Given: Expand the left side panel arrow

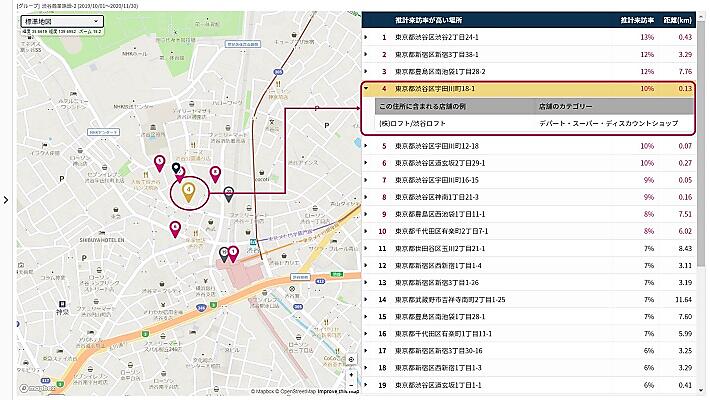Looking at the screenshot, I should (x=6, y=200).
